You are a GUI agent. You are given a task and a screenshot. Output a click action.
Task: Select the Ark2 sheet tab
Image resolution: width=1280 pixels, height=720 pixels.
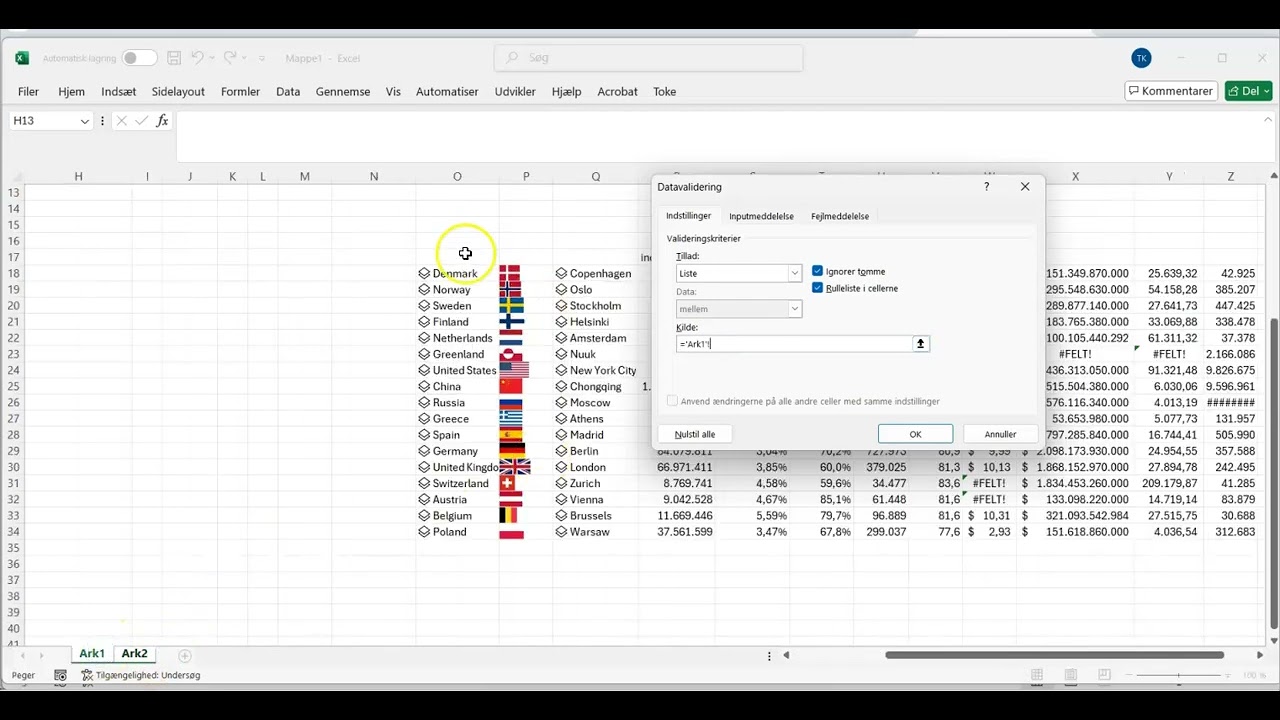pos(135,654)
